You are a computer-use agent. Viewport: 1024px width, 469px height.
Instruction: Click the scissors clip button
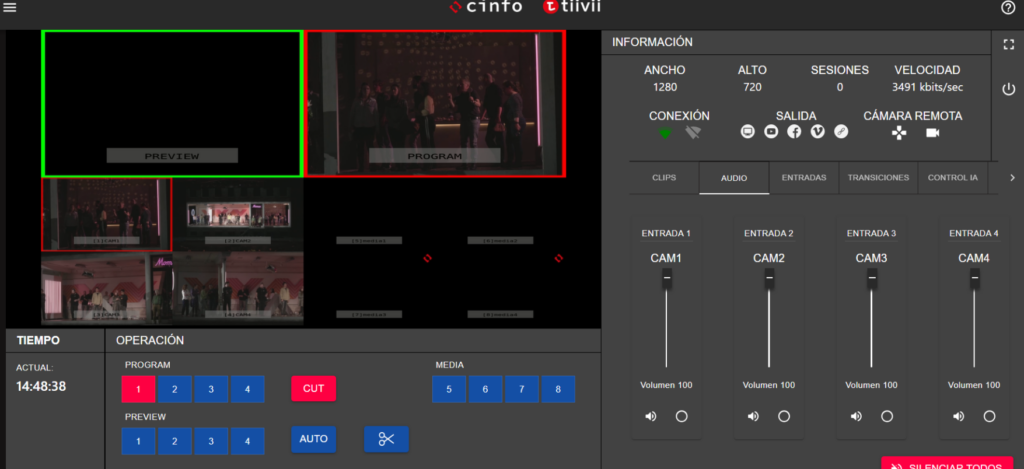[x=386, y=439]
